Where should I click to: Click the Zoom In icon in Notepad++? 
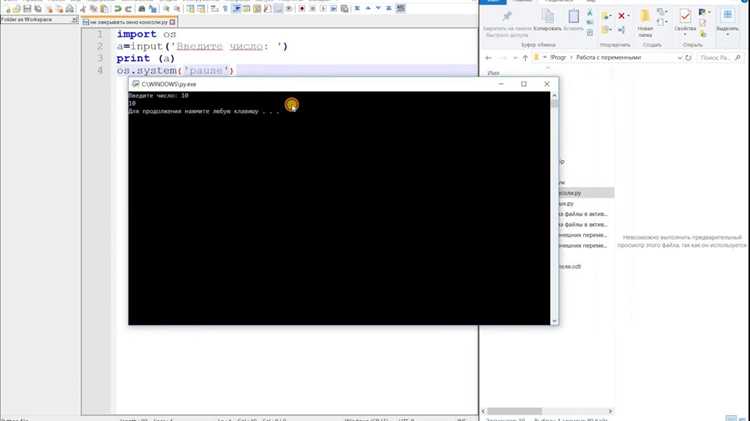[x=166, y=9]
